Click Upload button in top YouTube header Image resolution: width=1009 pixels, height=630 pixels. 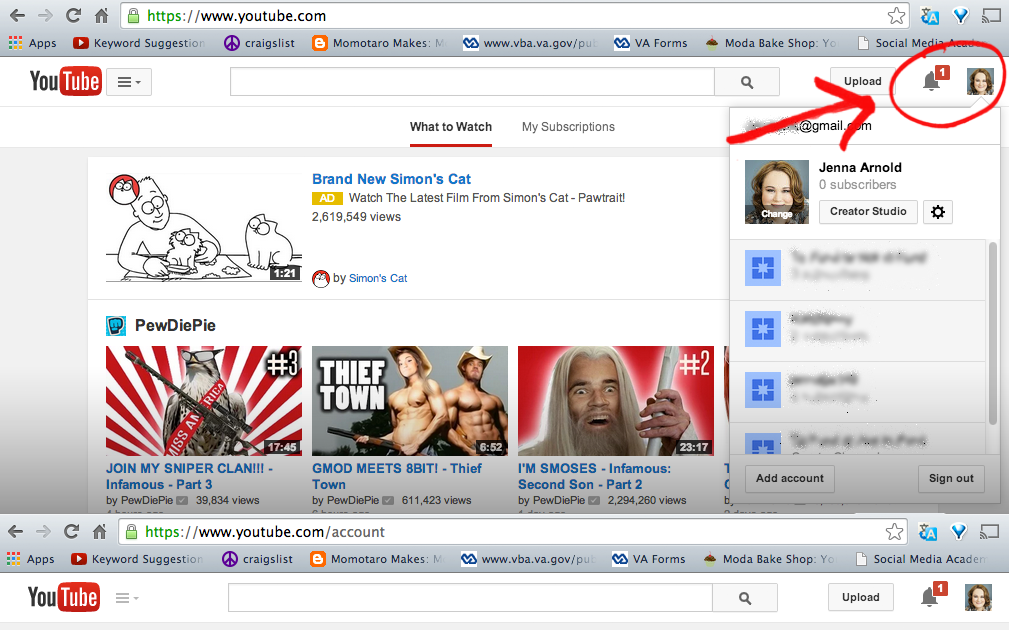click(x=862, y=81)
